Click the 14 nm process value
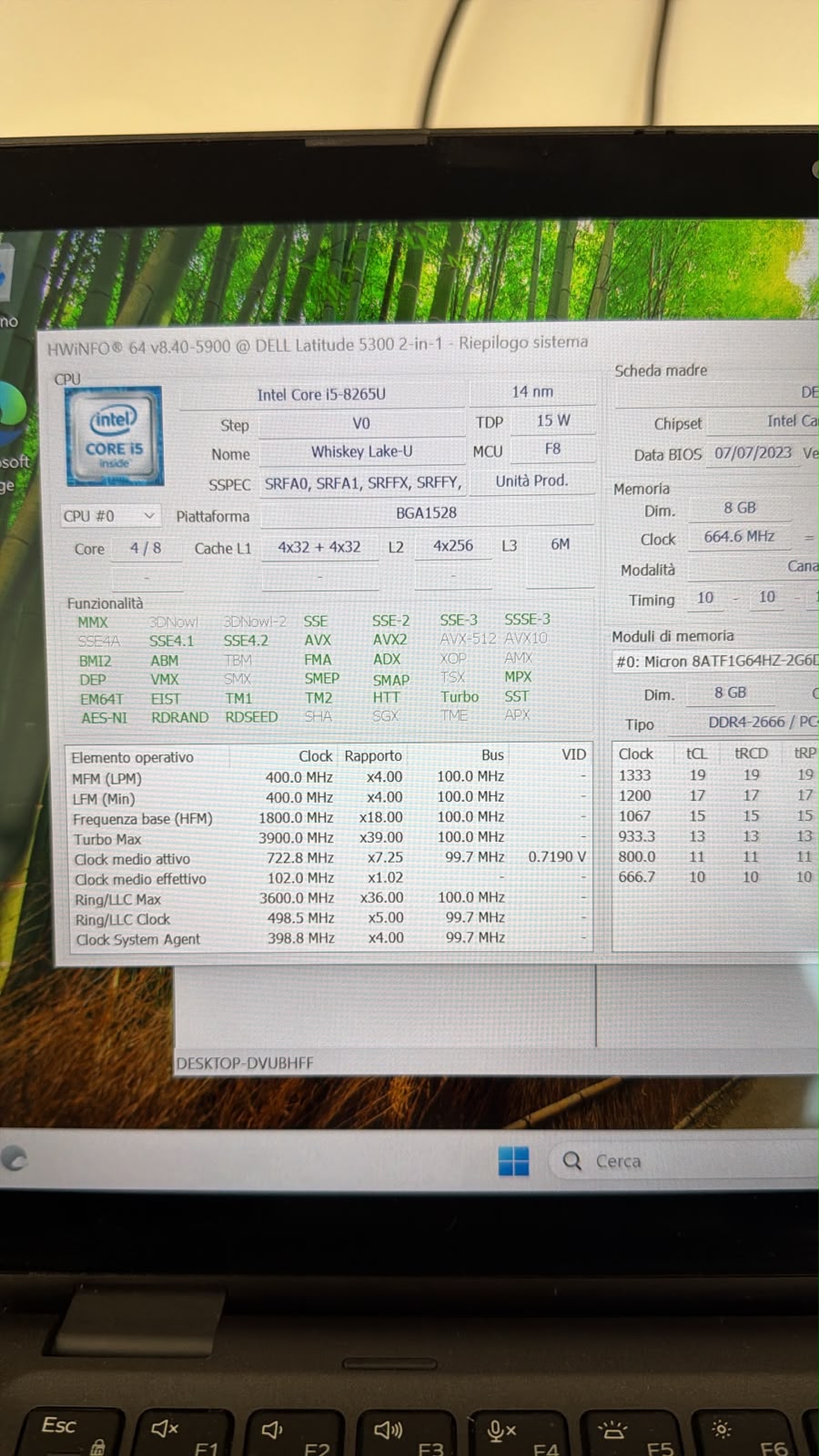The height and width of the screenshot is (1456, 819). 532,391
